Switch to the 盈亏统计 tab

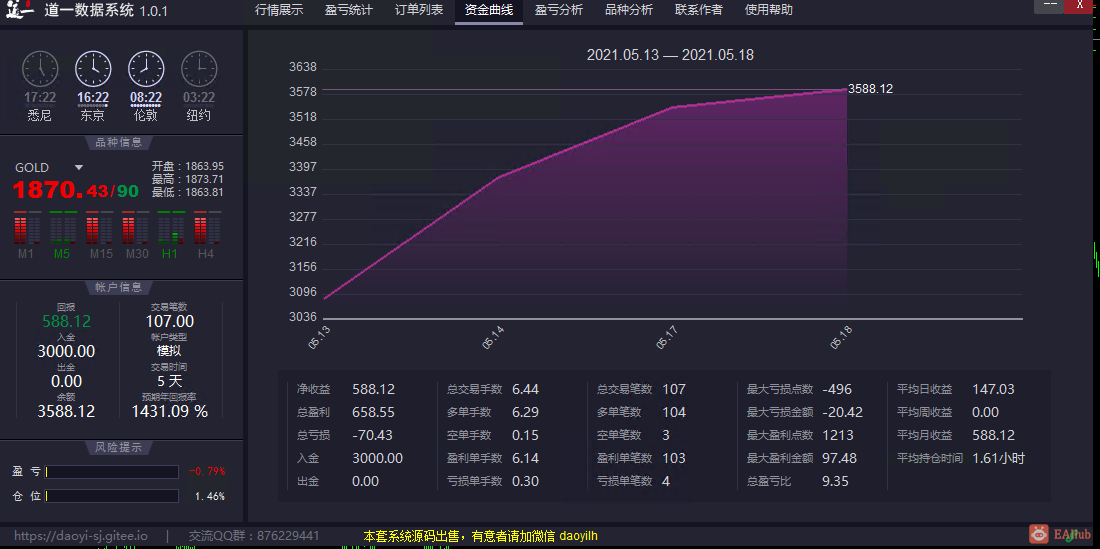pyautogui.click(x=349, y=11)
